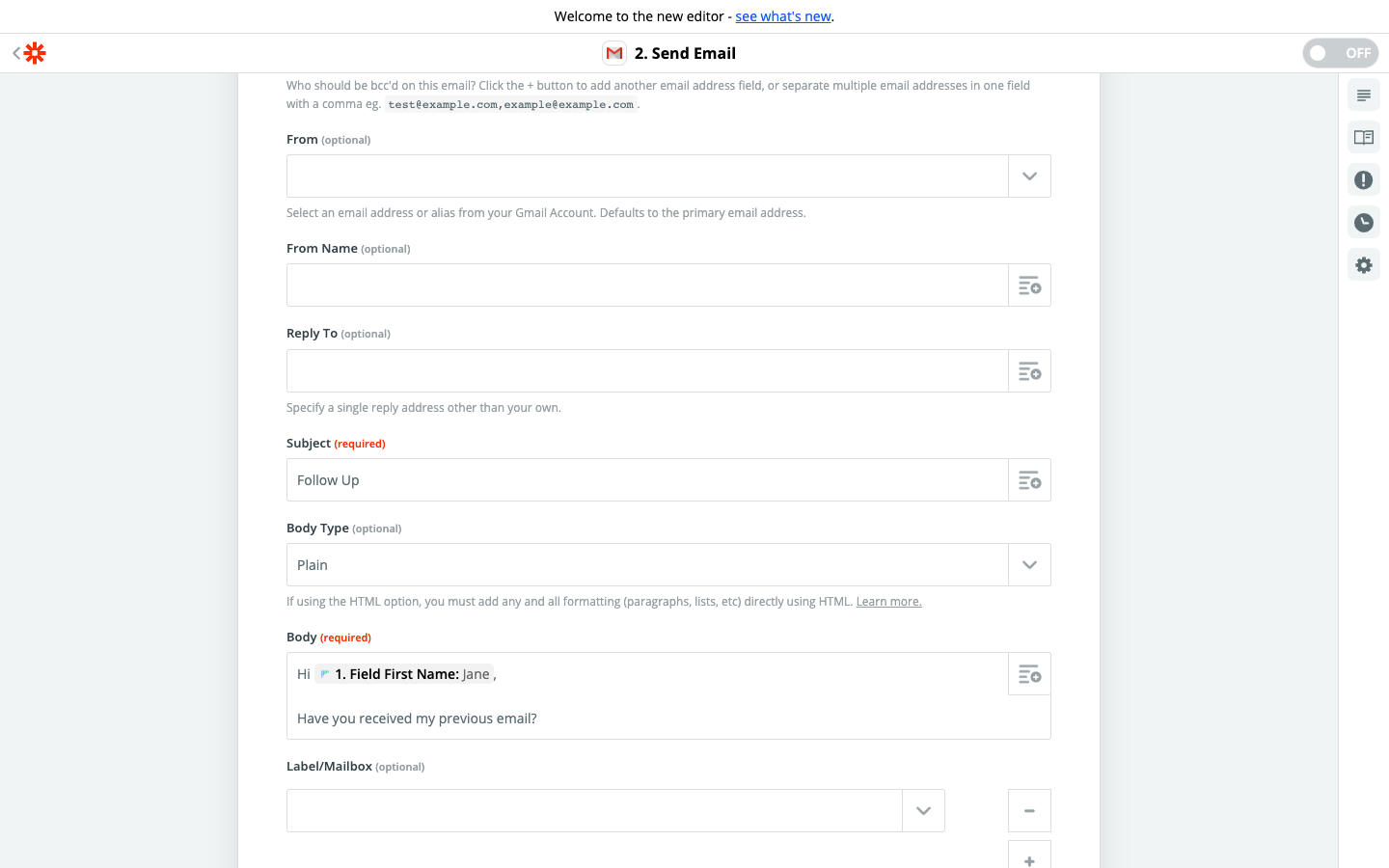Click the Gmail icon in the header
Viewport: 1389px width, 868px height.
[614, 53]
